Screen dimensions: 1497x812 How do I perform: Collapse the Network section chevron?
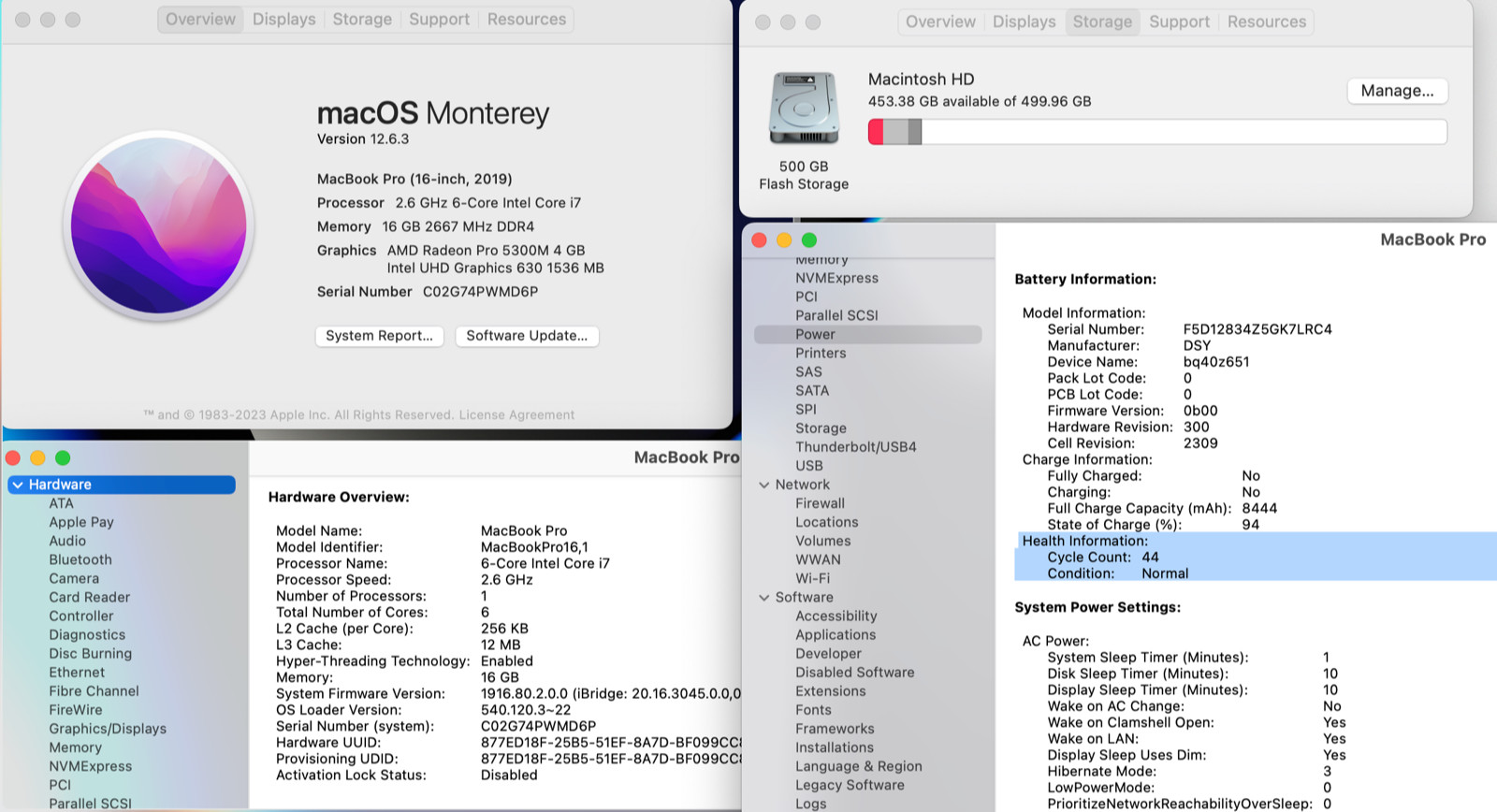pos(764,485)
